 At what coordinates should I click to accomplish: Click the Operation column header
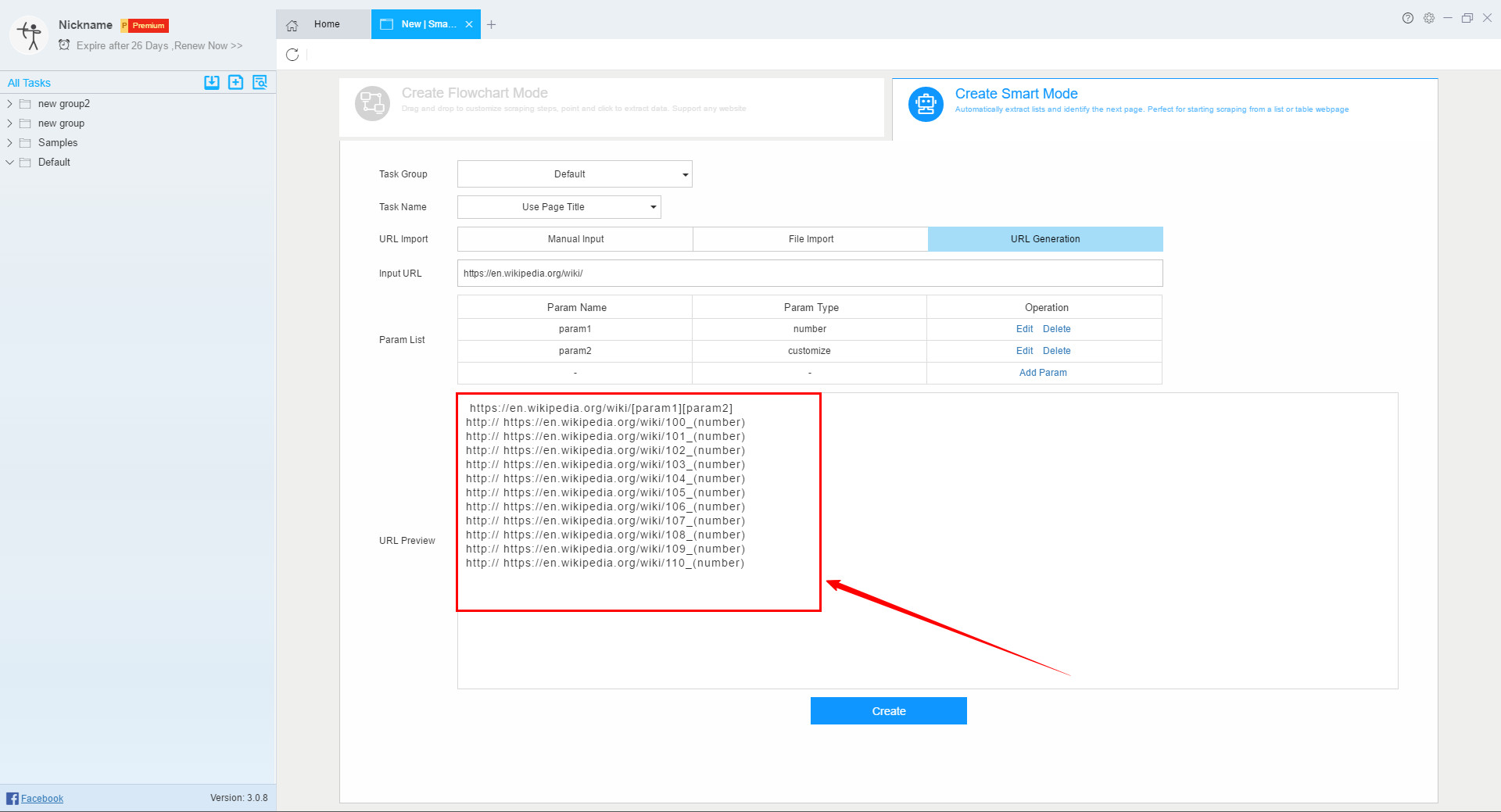(x=1046, y=307)
